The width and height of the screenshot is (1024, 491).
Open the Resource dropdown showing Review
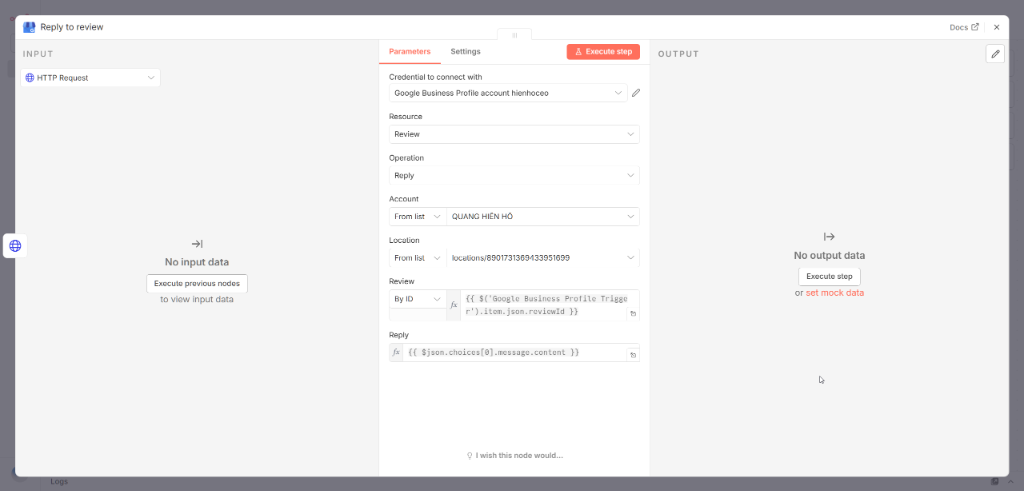pyautogui.click(x=514, y=134)
